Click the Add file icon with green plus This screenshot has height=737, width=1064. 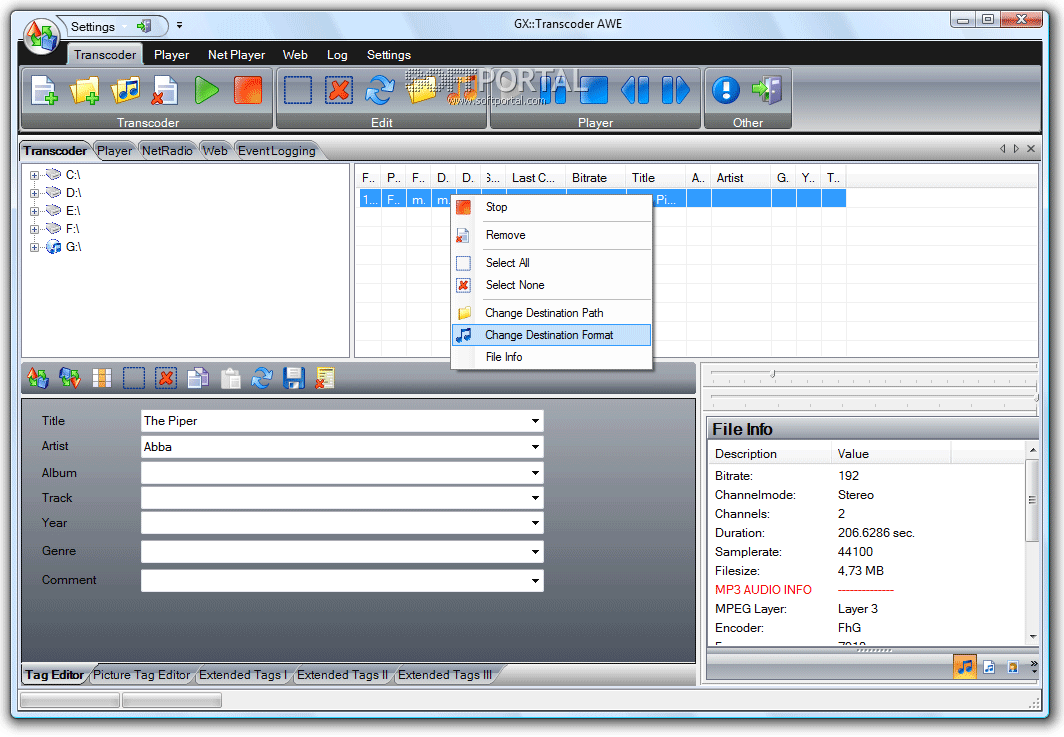coord(44,90)
